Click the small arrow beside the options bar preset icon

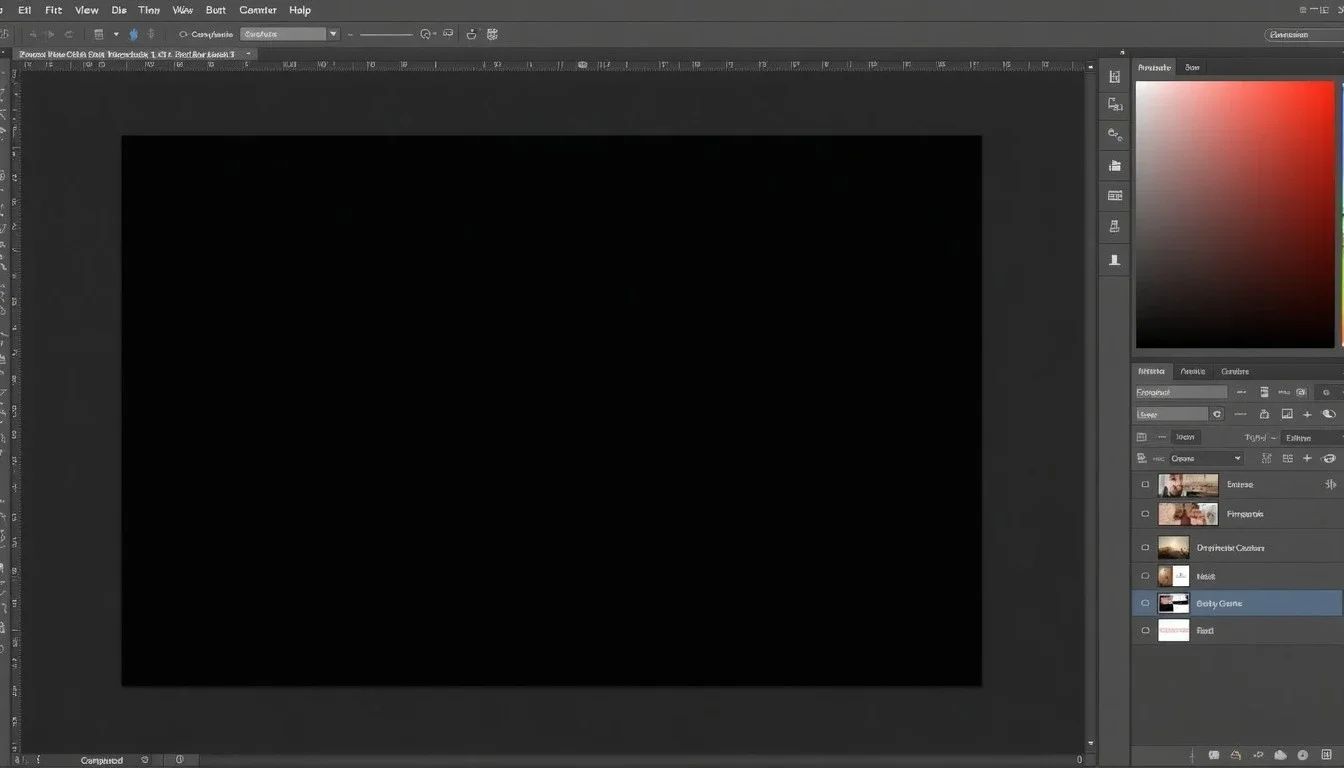tap(116, 34)
